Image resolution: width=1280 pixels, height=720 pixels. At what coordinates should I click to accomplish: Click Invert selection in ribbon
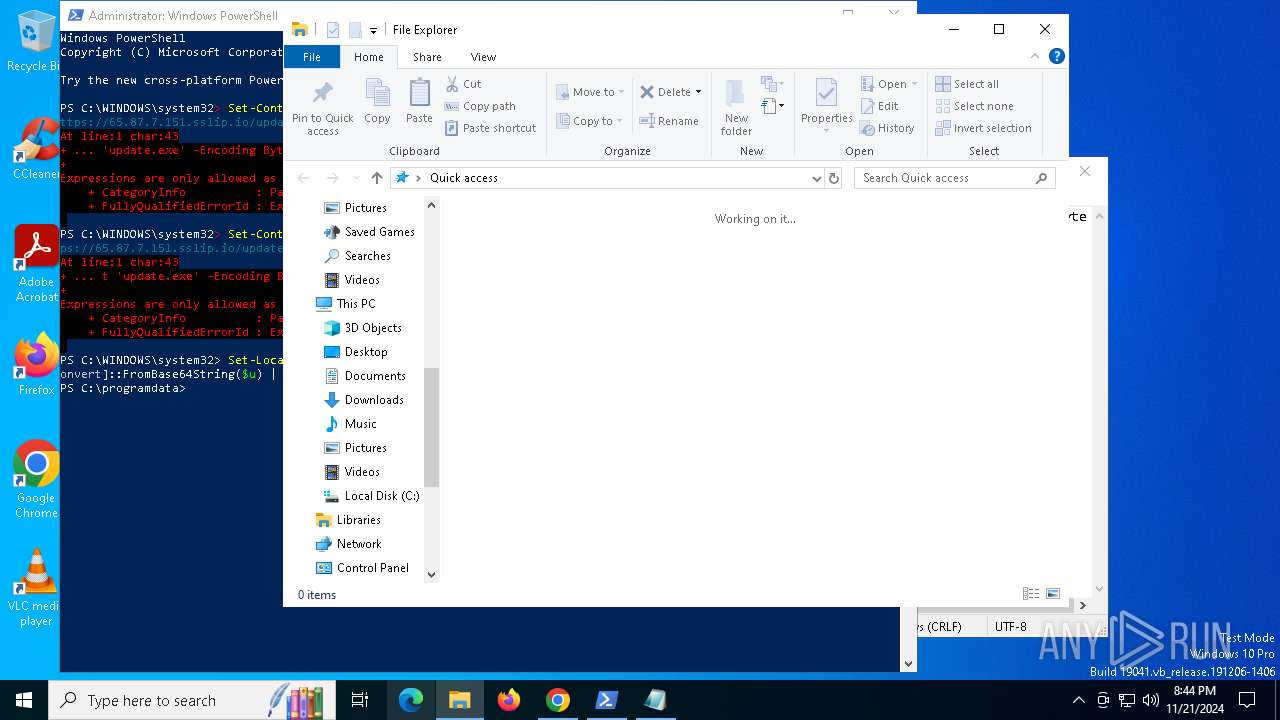click(983, 128)
